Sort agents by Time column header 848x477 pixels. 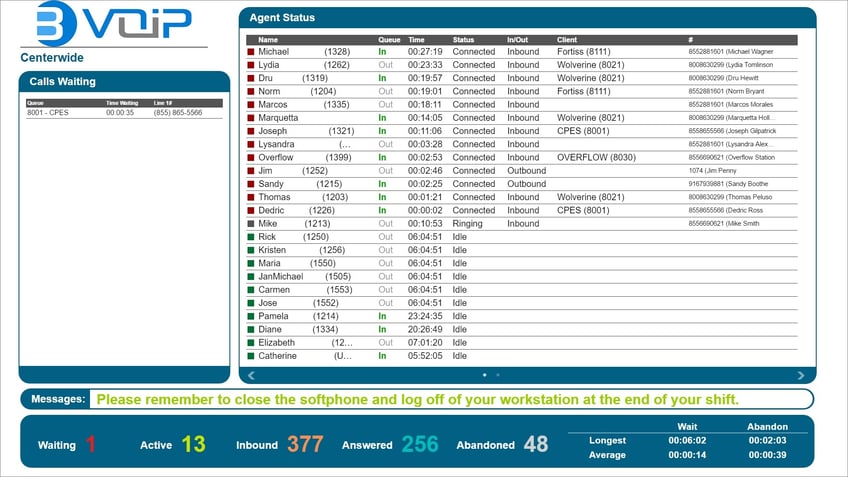point(416,40)
